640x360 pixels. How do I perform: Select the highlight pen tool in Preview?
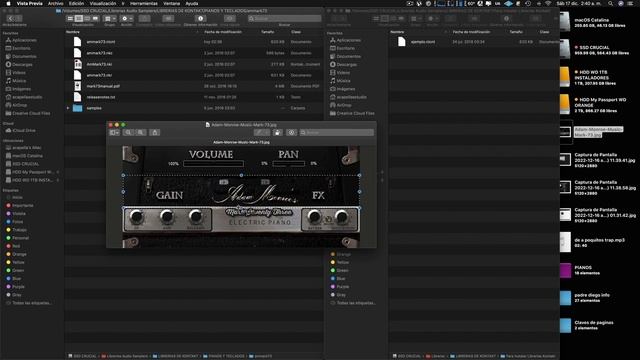click(259, 133)
